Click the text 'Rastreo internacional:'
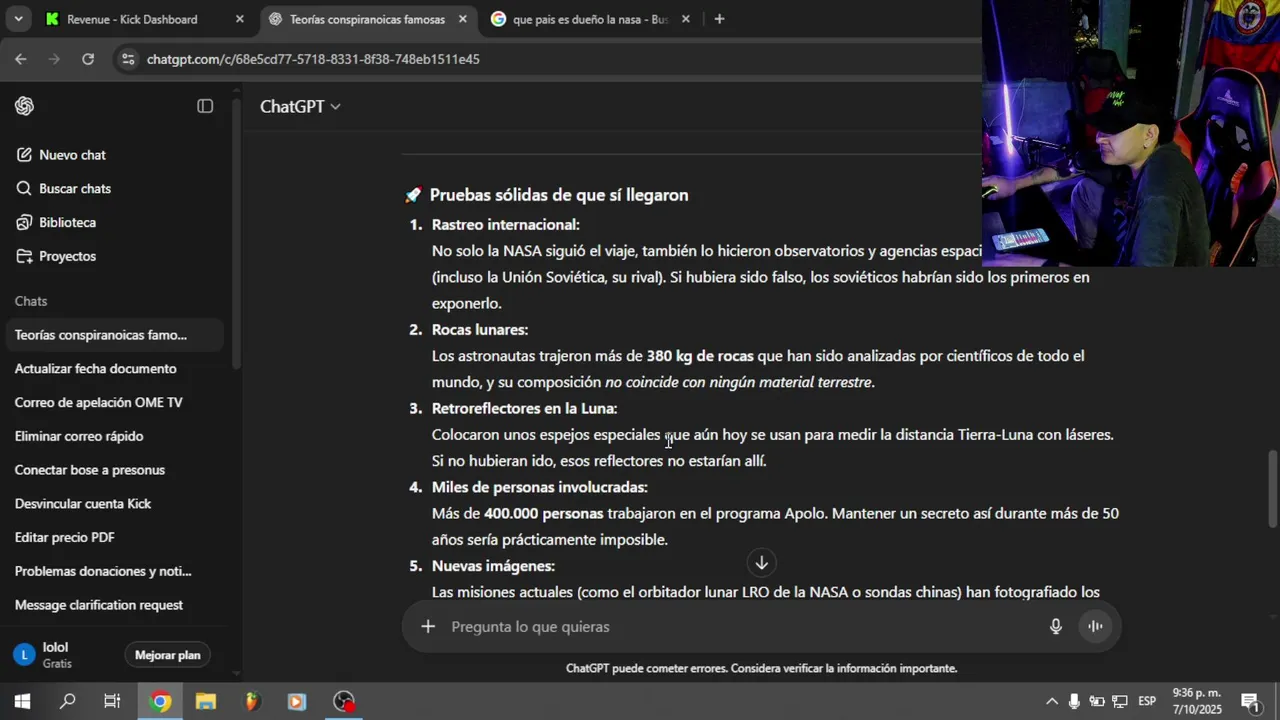Screen dimensions: 1280x720 (506, 225)
